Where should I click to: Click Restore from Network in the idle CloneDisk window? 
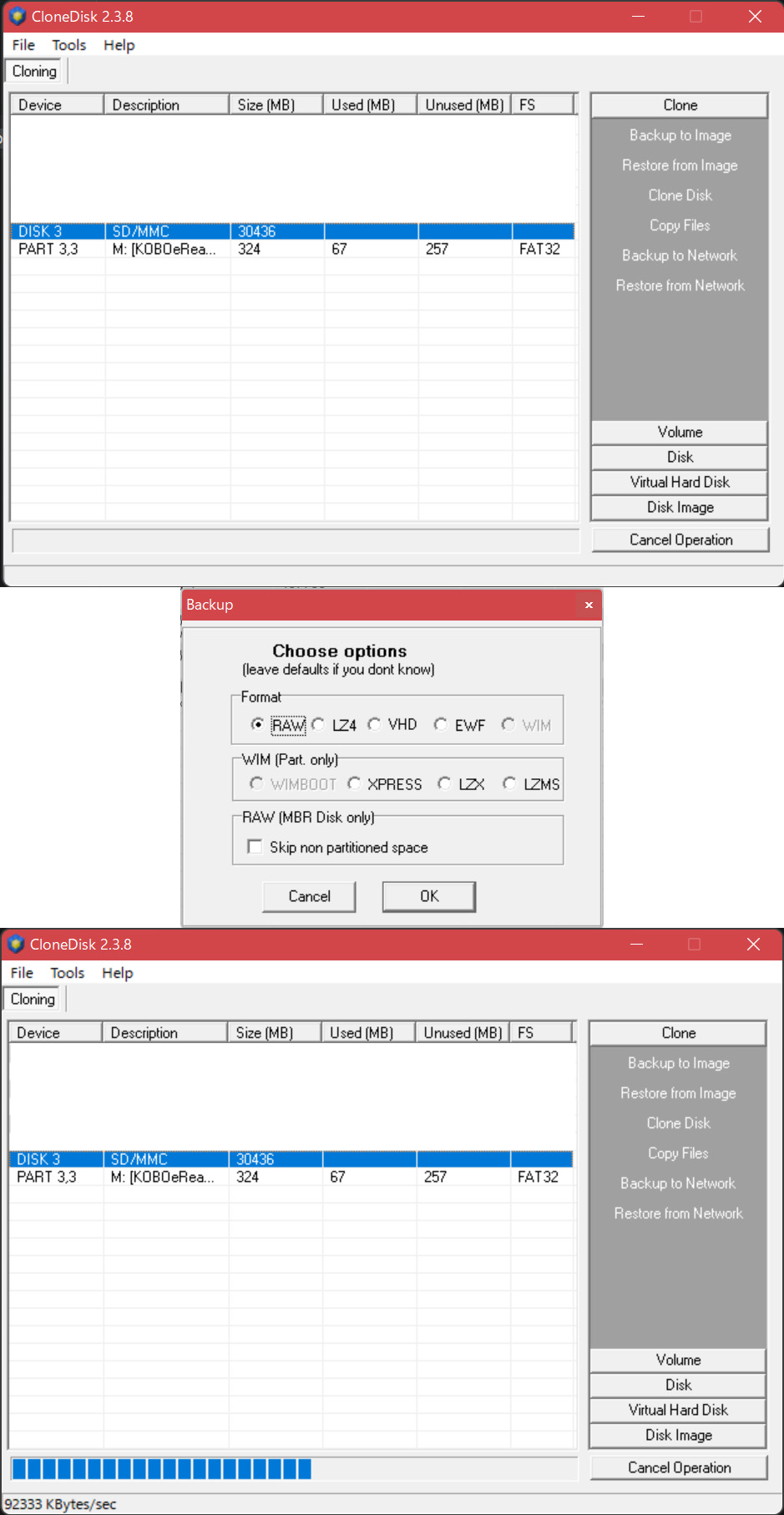coord(680,286)
